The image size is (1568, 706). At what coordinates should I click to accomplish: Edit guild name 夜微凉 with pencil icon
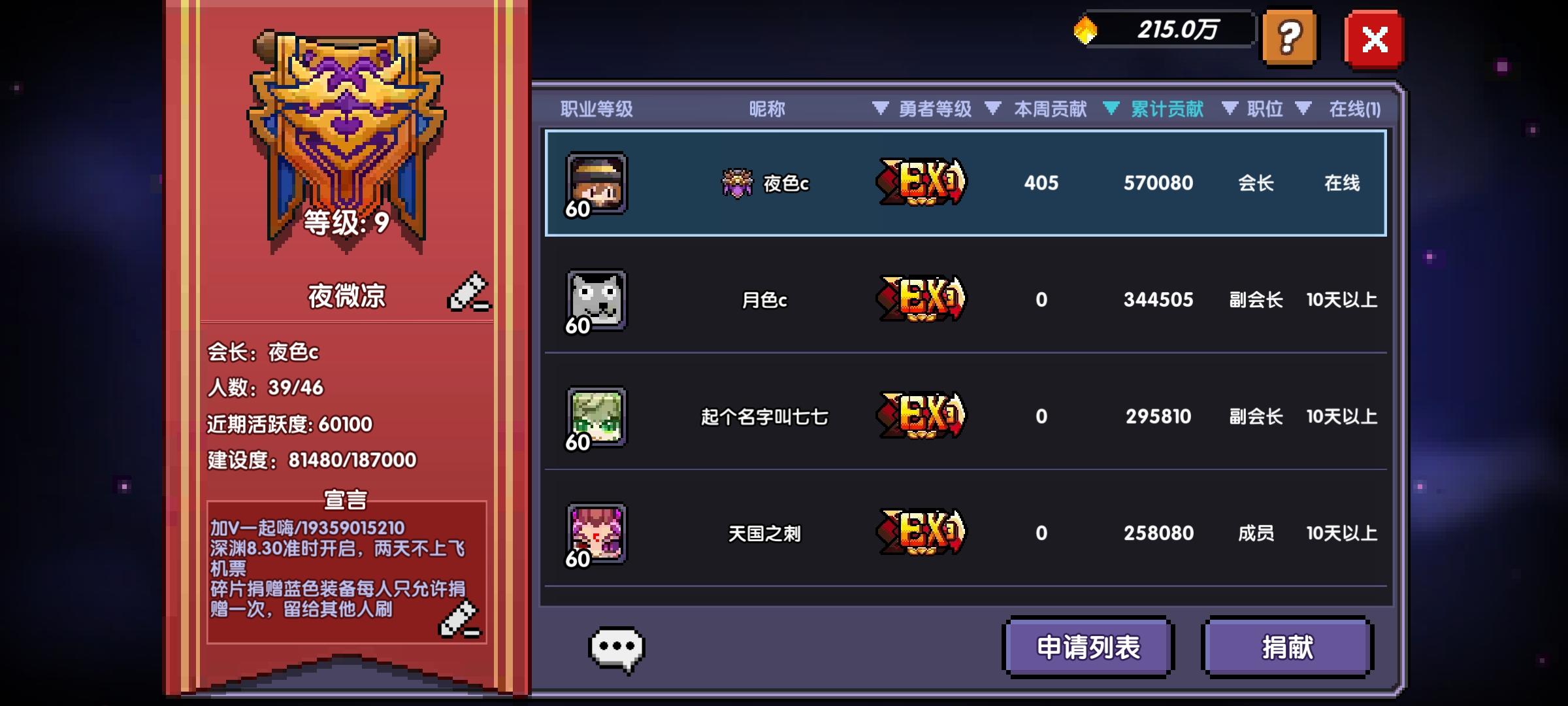(x=468, y=292)
